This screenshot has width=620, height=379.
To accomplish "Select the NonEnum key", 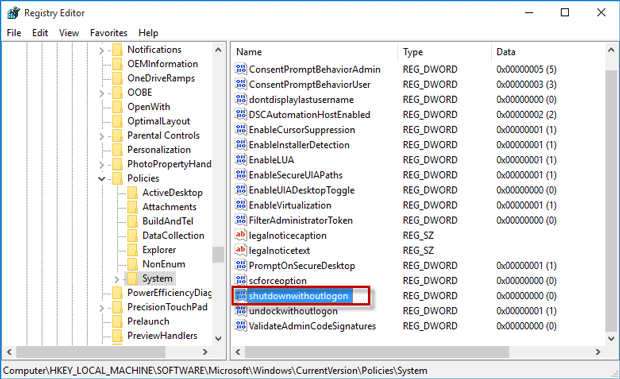I will [x=164, y=264].
